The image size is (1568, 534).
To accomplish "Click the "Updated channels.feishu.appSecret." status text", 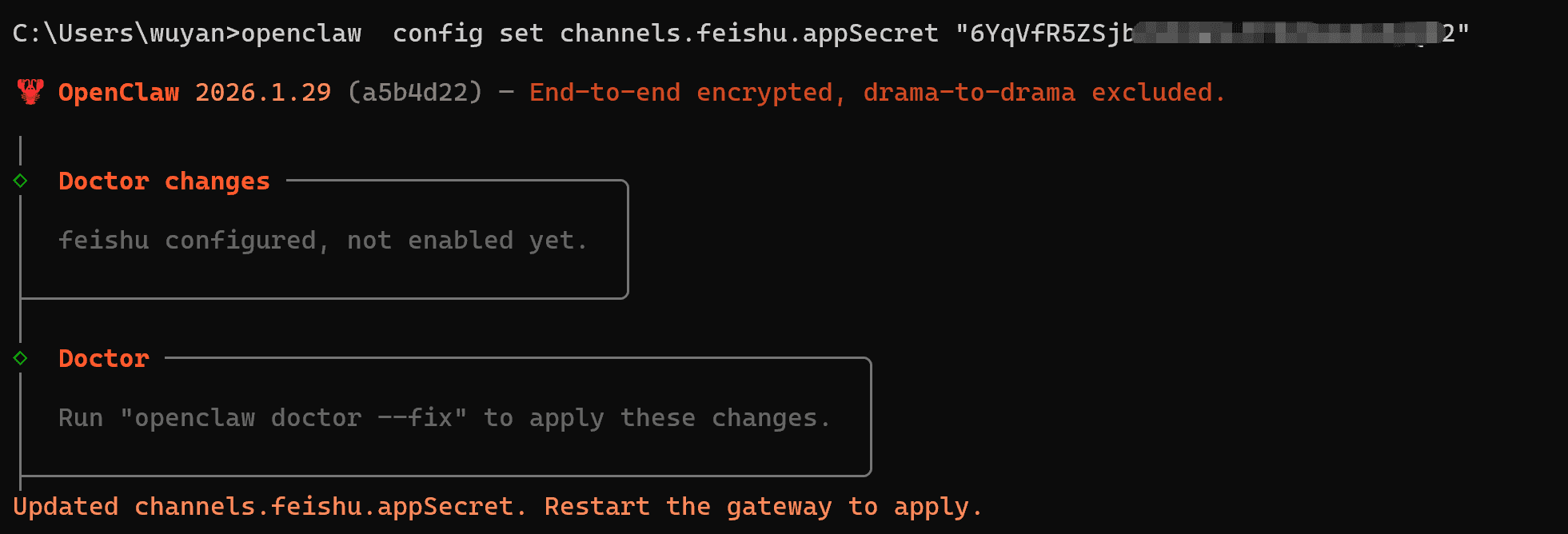I will tap(269, 507).
